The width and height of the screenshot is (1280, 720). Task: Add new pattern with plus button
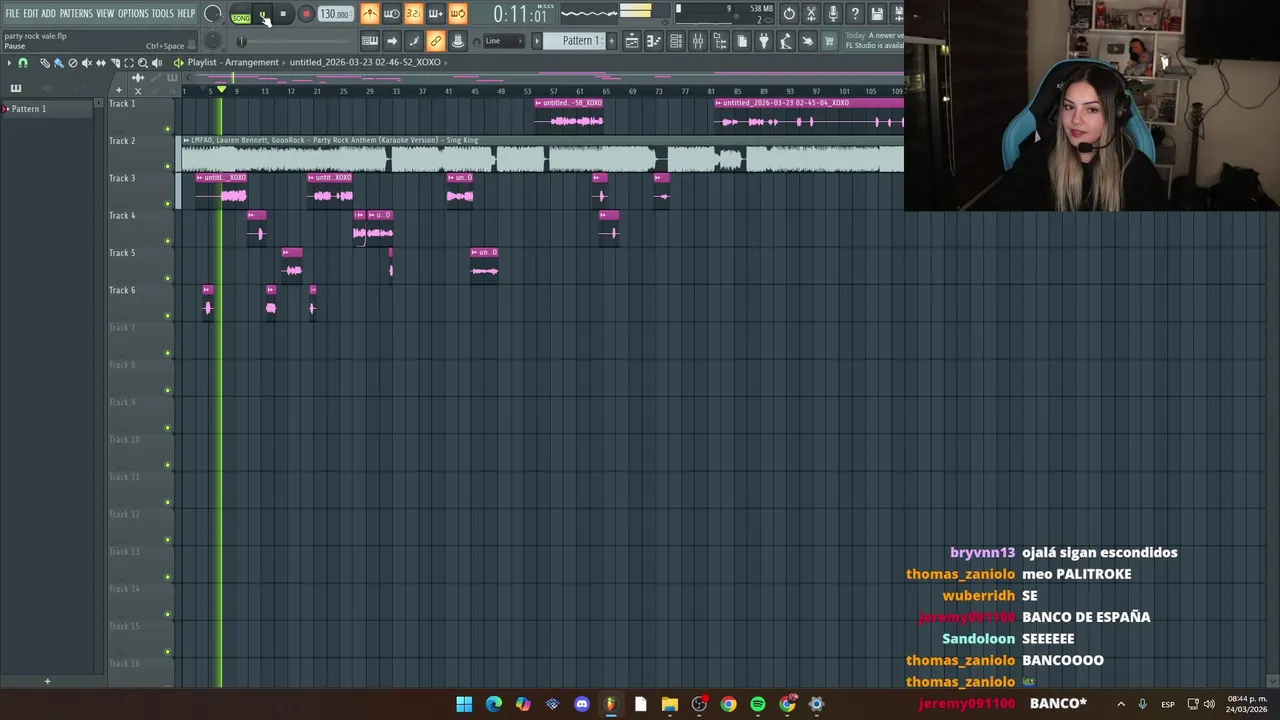(612, 41)
